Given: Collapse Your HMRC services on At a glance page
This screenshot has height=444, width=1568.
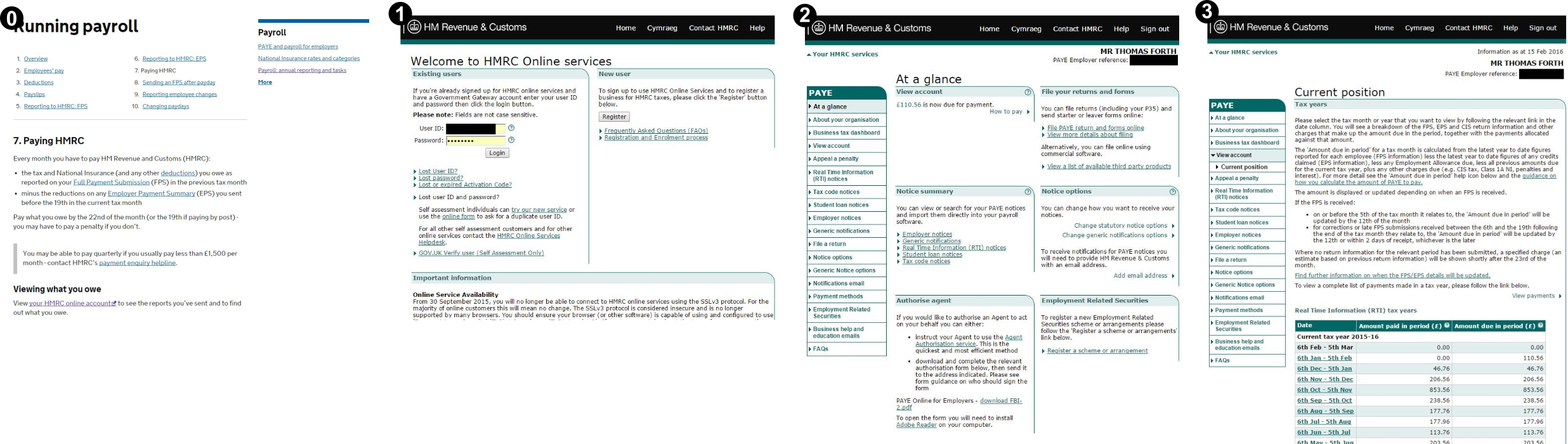Looking at the screenshot, I should [842, 55].
